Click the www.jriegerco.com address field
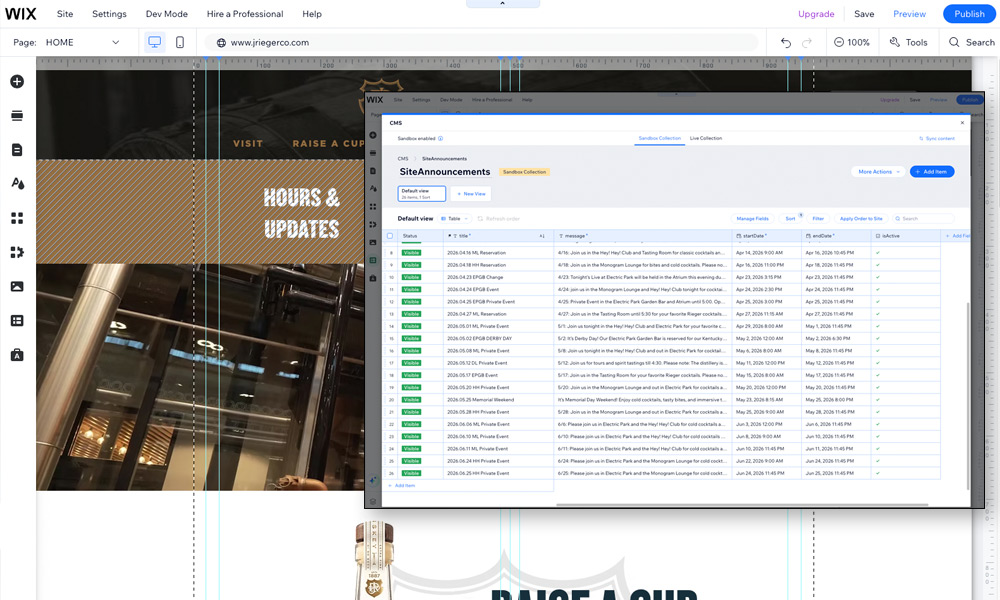Screen dimensions: 1000x600 [482, 43]
